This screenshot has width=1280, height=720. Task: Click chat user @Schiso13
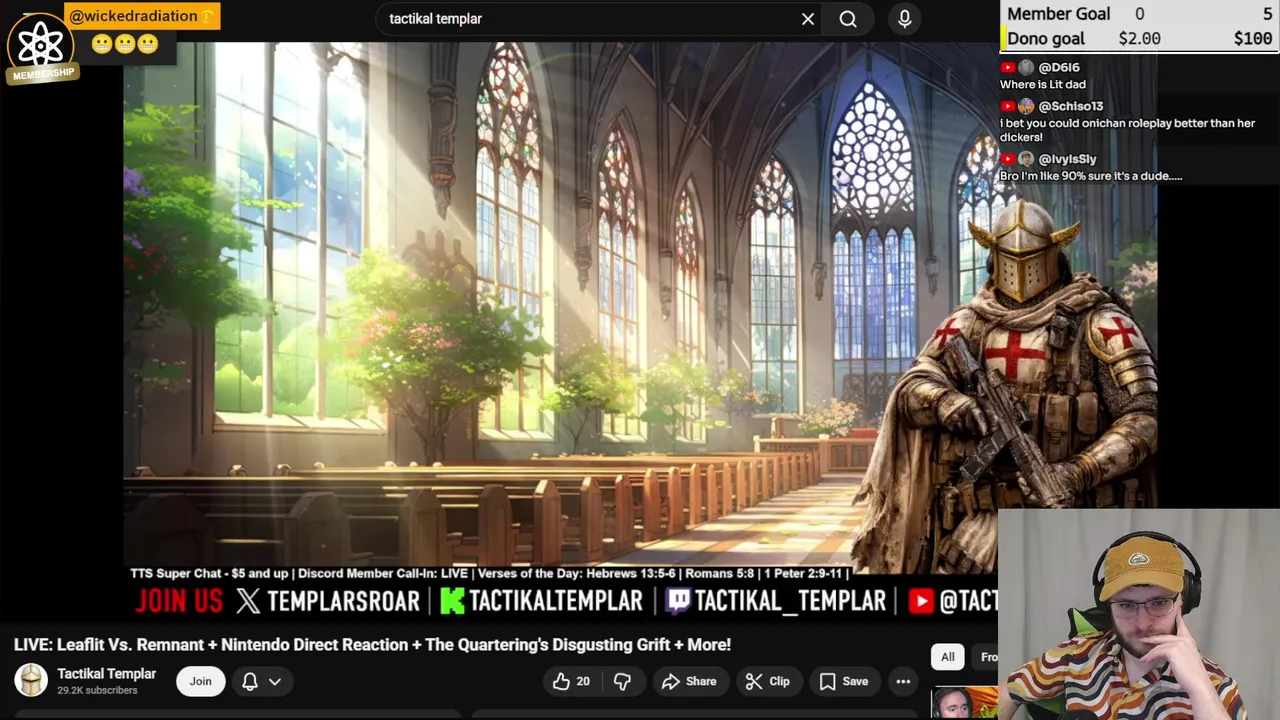click(x=1070, y=106)
